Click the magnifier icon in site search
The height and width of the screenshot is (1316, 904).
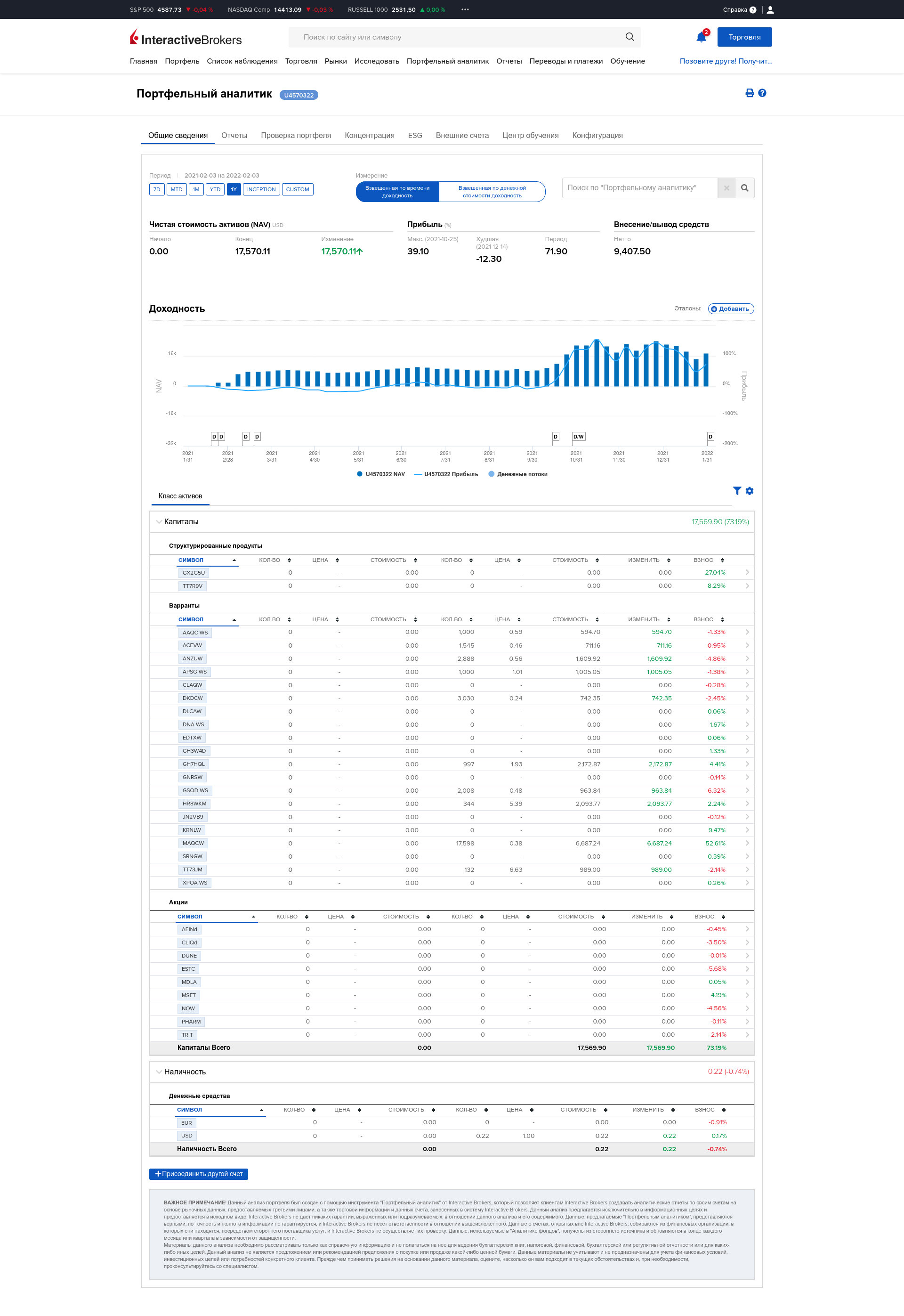coord(630,37)
